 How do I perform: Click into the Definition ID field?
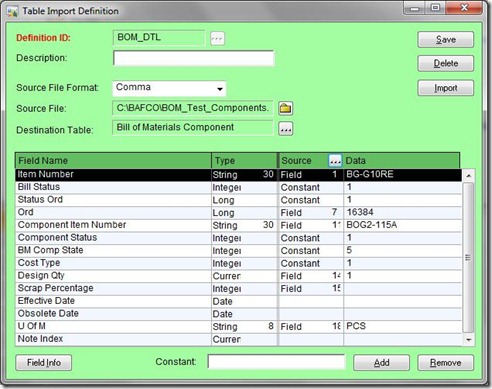[x=159, y=38]
